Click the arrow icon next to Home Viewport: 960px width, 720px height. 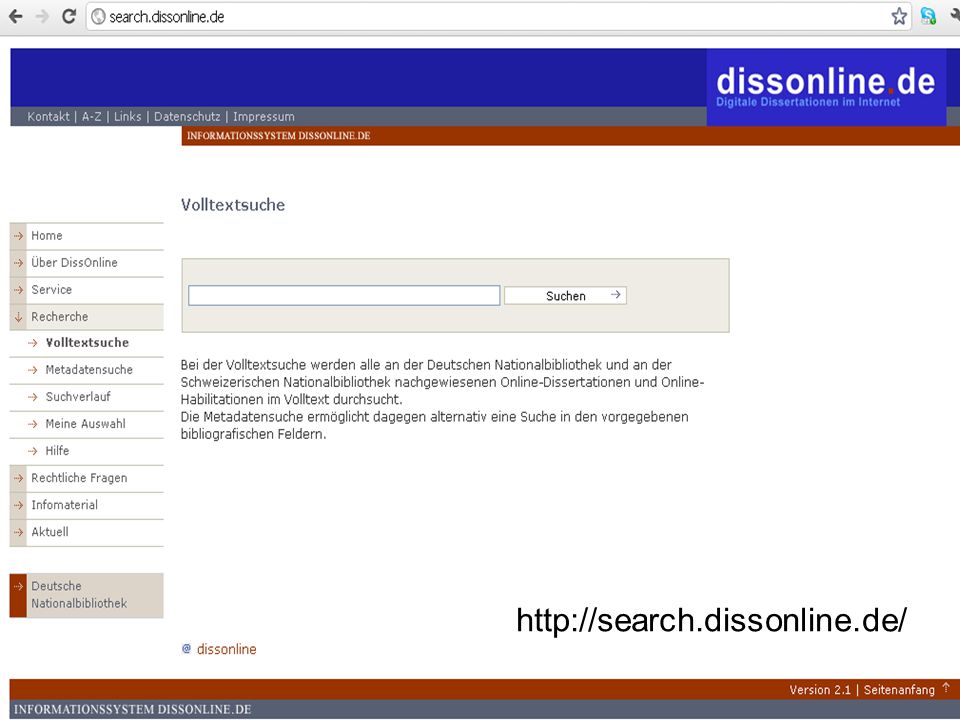pyautogui.click(x=18, y=236)
